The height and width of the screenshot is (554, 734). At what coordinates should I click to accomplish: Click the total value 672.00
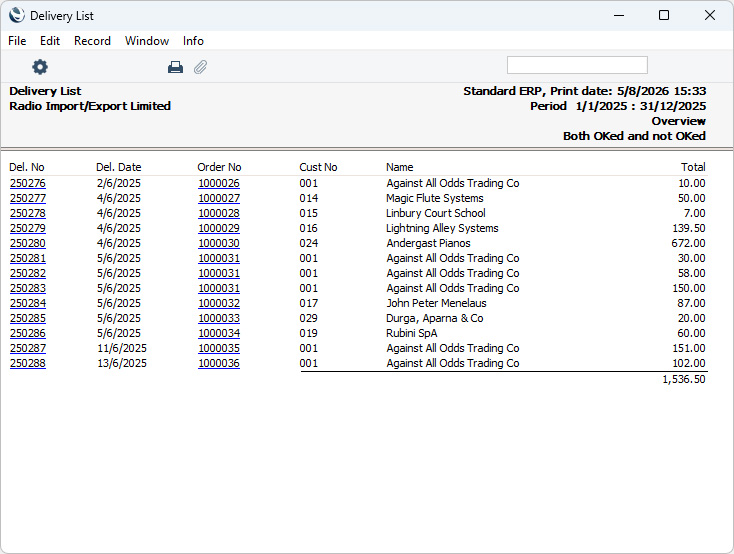pyautogui.click(x=688, y=243)
